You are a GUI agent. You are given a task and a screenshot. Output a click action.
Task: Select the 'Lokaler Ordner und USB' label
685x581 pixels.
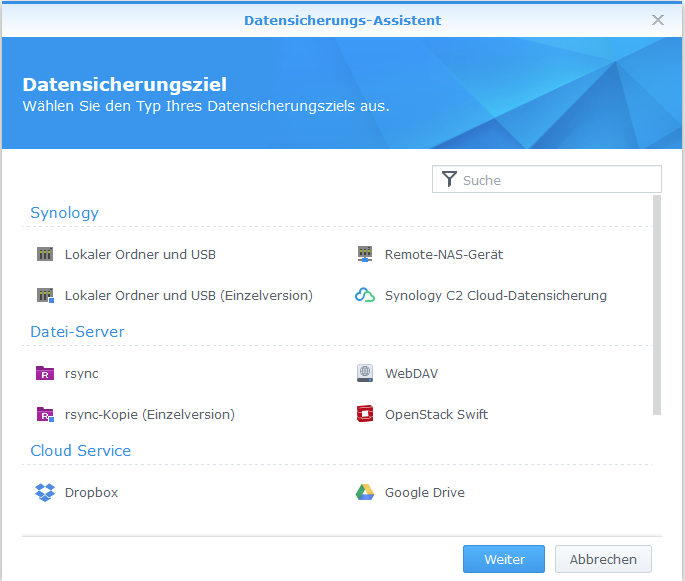[x=140, y=255]
